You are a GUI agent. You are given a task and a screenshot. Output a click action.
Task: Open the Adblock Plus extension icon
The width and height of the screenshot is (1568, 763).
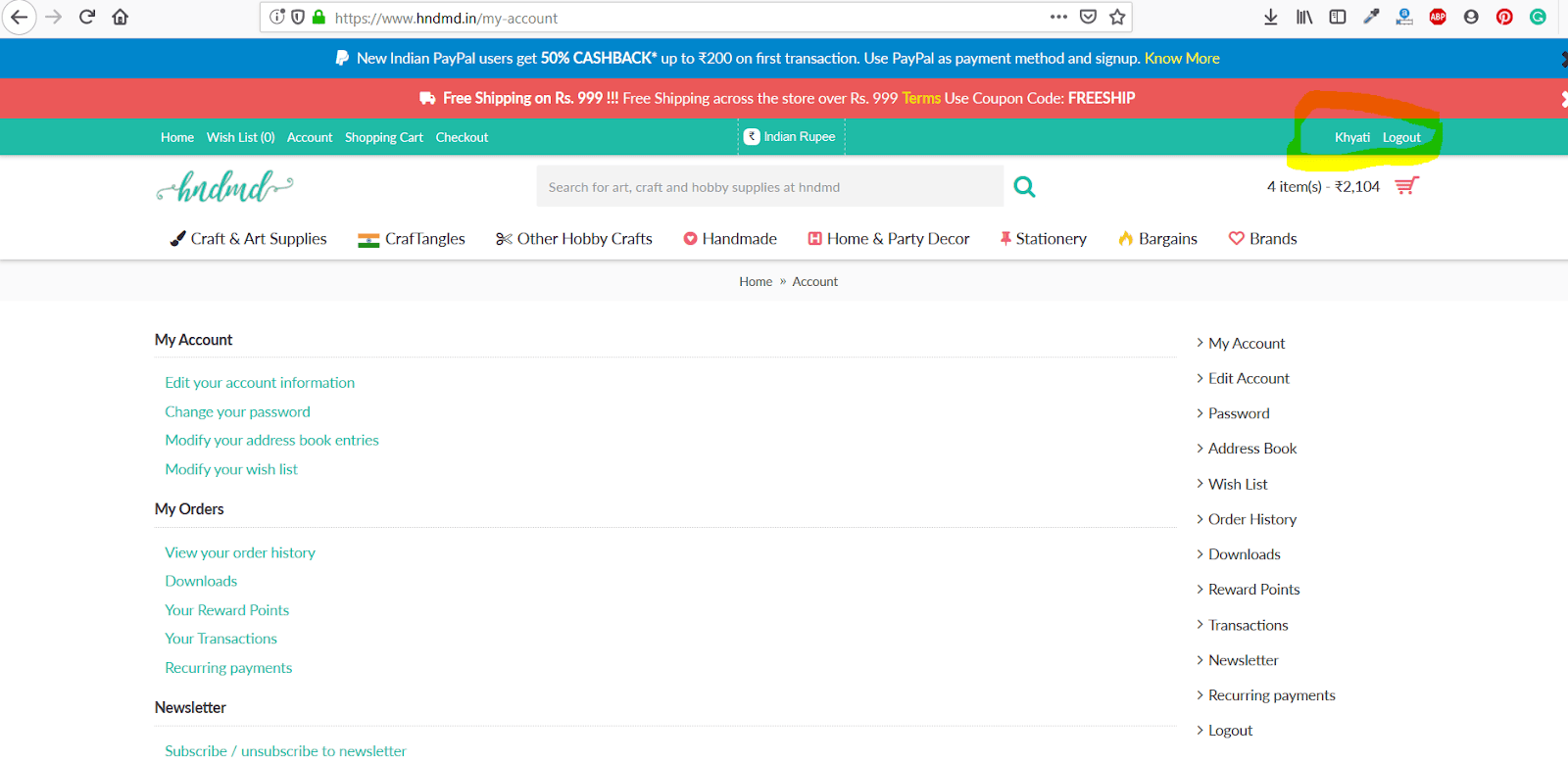pyautogui.click(x=1438, y=17)
